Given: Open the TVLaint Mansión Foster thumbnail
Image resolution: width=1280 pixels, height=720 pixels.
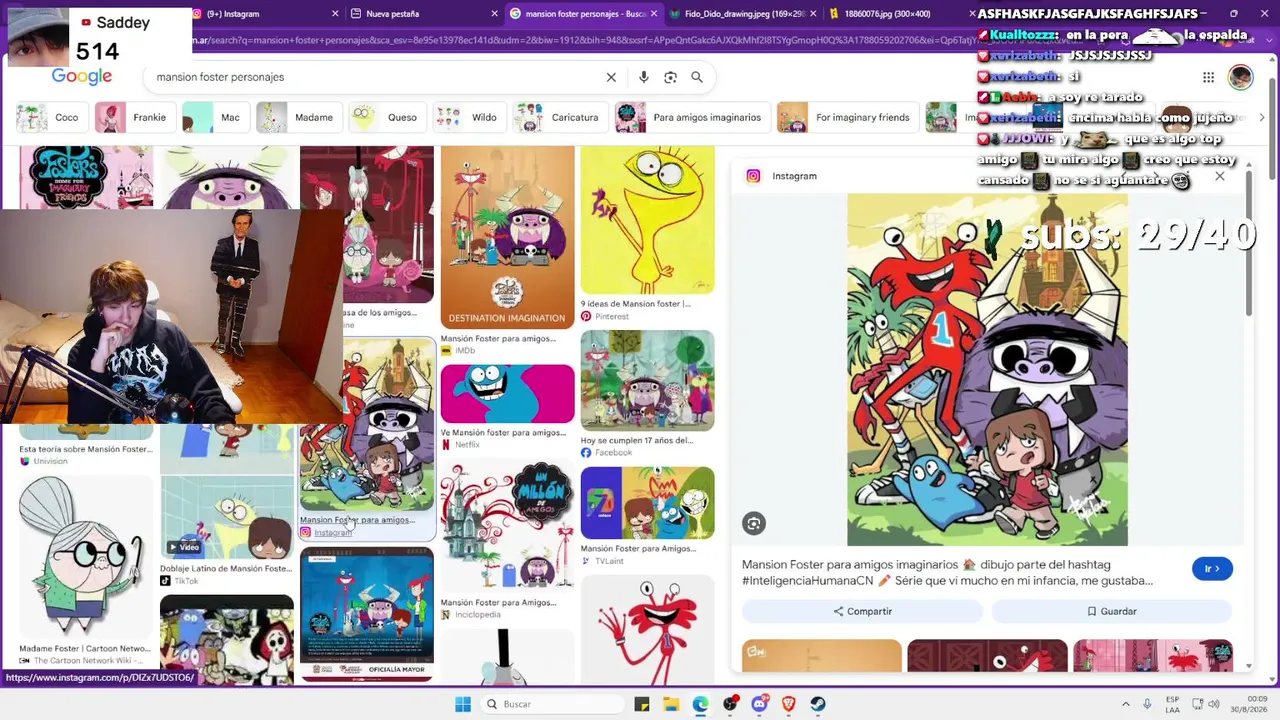Looking at the screenshot, I should tap(647, 503).
